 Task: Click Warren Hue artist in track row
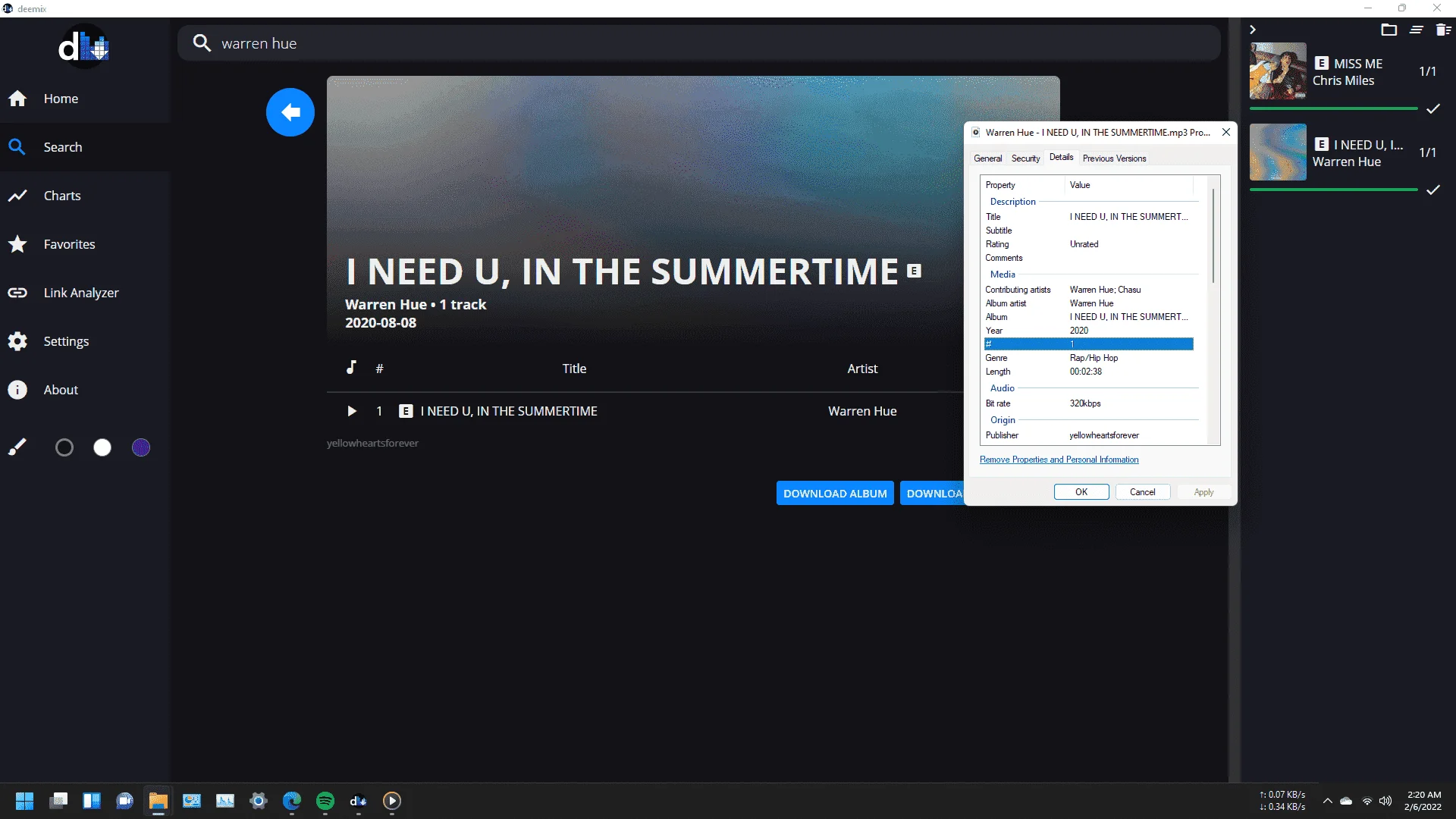click(862, 411)
